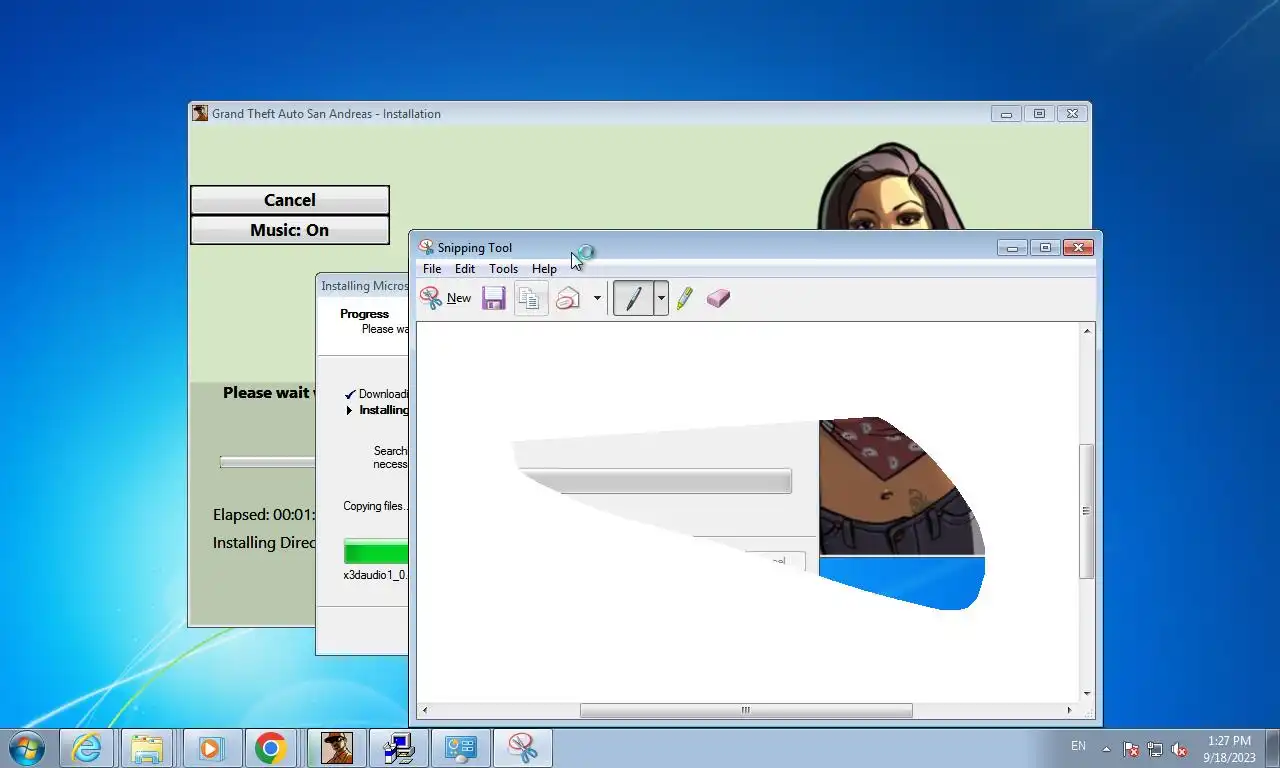Image resolution: width=1280 pixels, height=768 pixels.
Task: Click the Snipping Tool horizontal scrollbar thumb
Action: (x=746, y=710)
